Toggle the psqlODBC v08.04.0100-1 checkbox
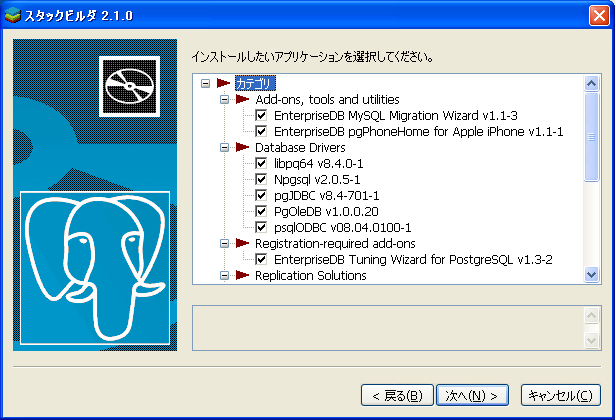Viewport: 615px width, 420px height. (x=261, y=227)
